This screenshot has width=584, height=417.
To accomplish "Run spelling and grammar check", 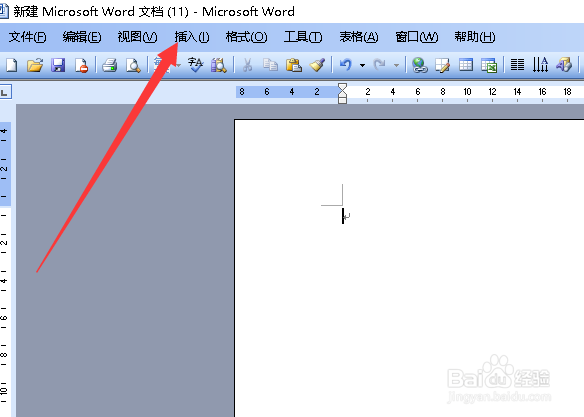I will click(x=195, y=65).
